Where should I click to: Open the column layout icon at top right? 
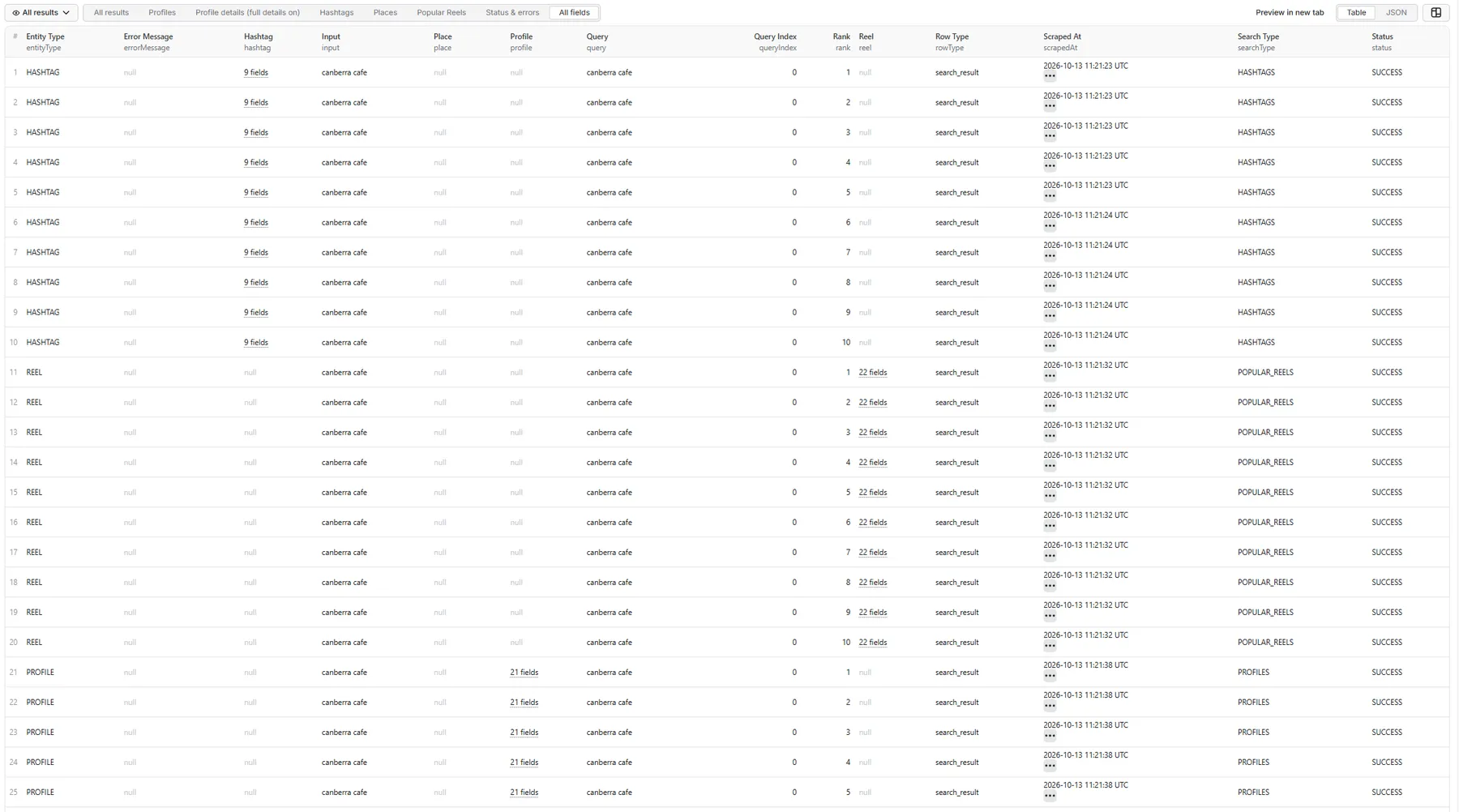(1435, 13)
